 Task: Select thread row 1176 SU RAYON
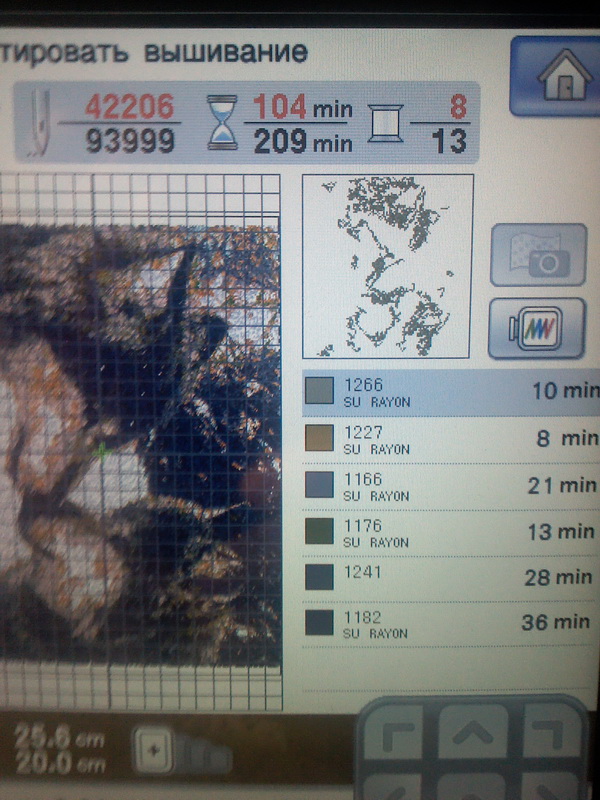tap(451, 532)
